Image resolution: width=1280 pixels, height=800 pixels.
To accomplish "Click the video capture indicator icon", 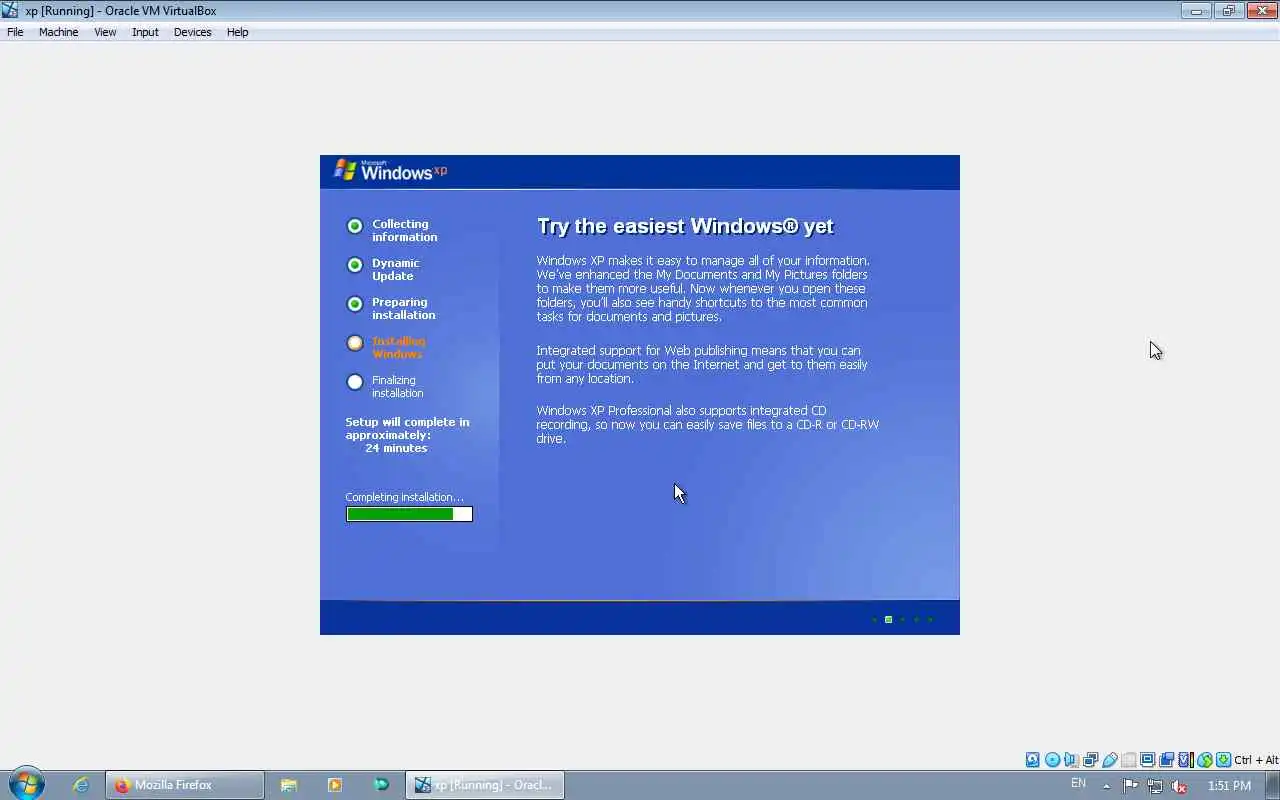I will [1166, 760].
